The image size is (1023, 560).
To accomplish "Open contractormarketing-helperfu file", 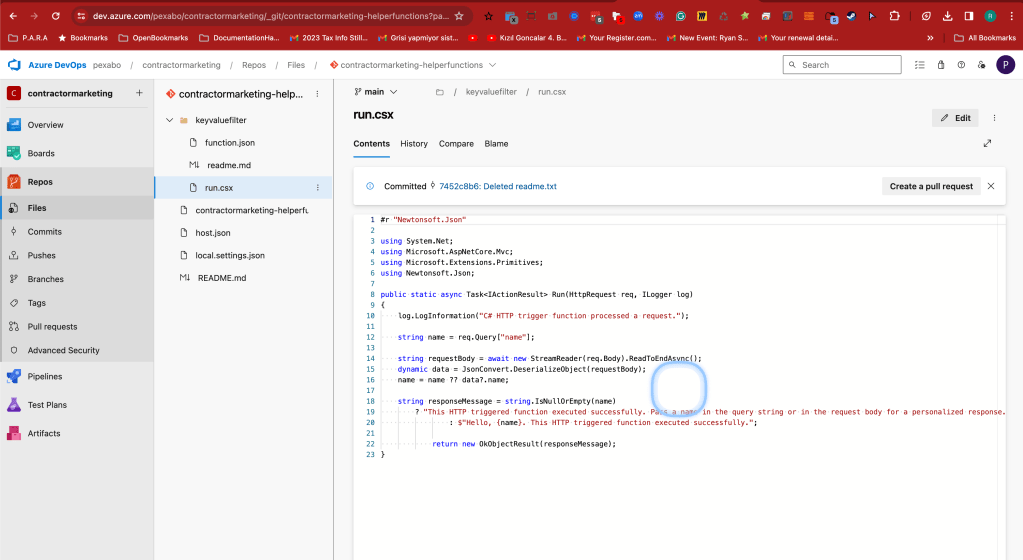I will [x=251, y=210].
